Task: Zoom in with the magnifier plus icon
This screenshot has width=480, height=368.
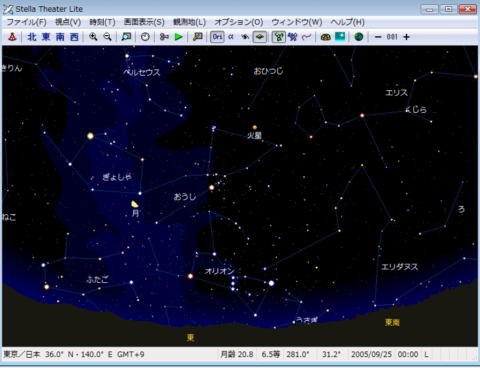Action: tap(93, 37)
